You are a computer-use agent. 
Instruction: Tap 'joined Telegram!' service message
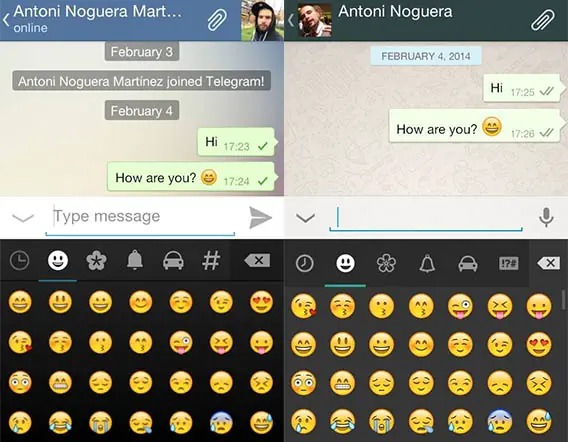pos(142,81)
